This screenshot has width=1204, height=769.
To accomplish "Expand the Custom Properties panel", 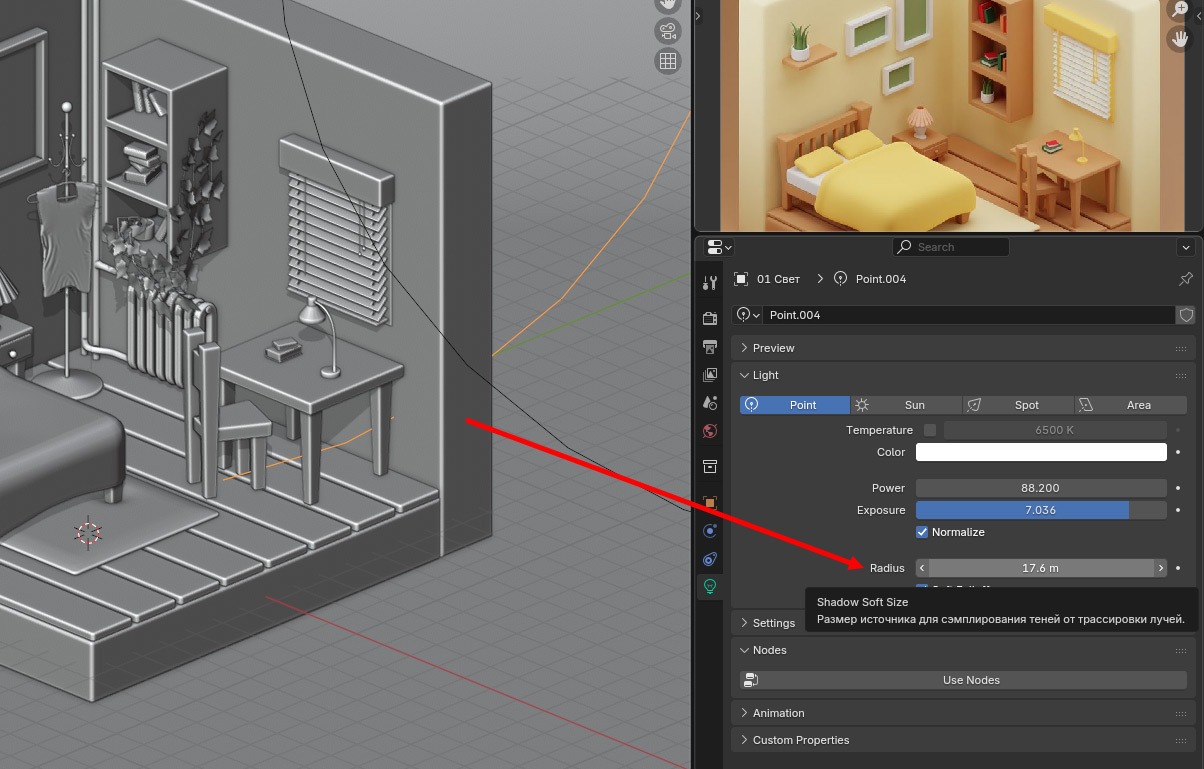I will pyautogui.click(x=800, y=740).
